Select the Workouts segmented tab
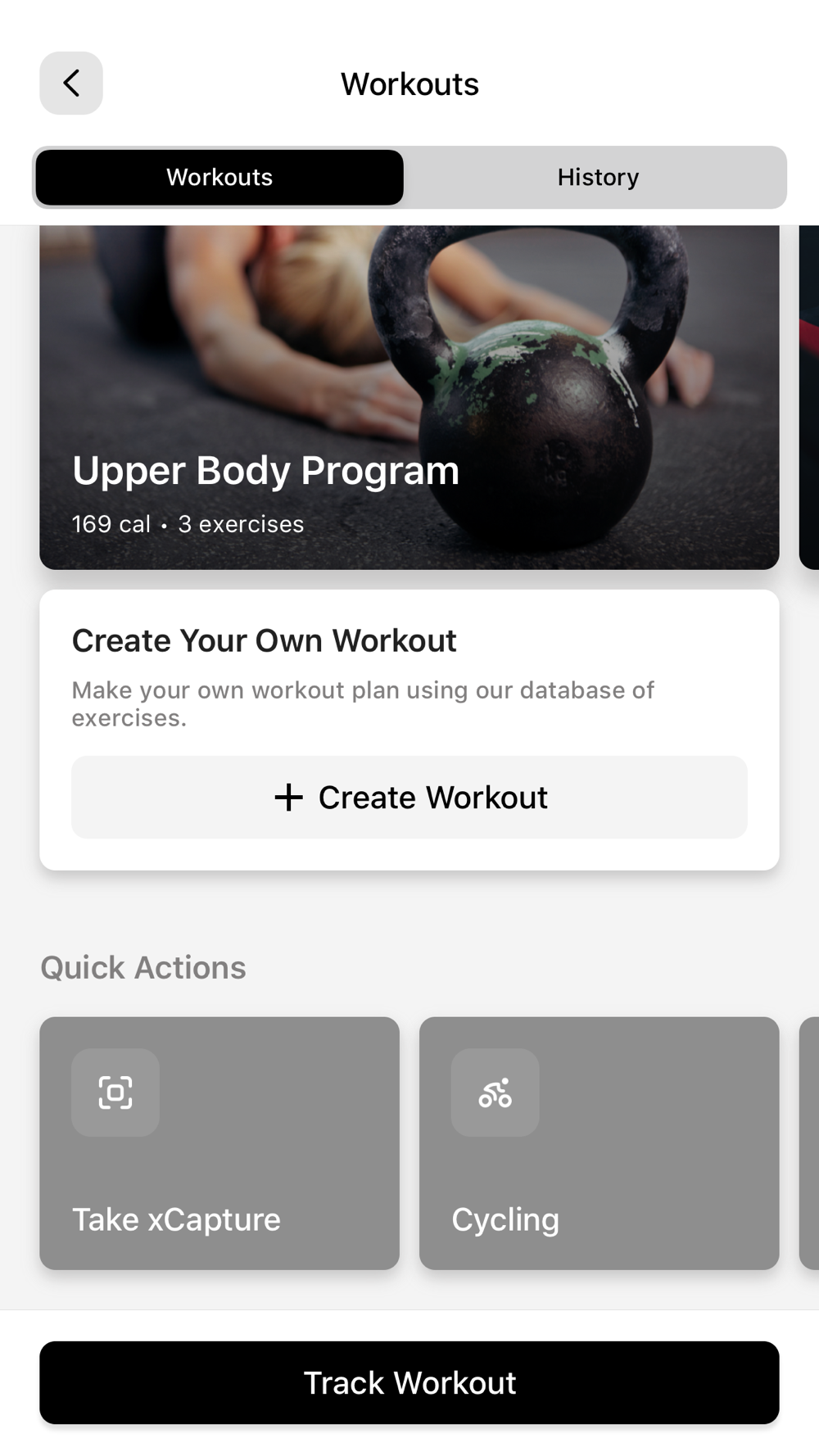The height and width of the screenshot is (1456, 819). pyautogui.click(x=219, y=178)
